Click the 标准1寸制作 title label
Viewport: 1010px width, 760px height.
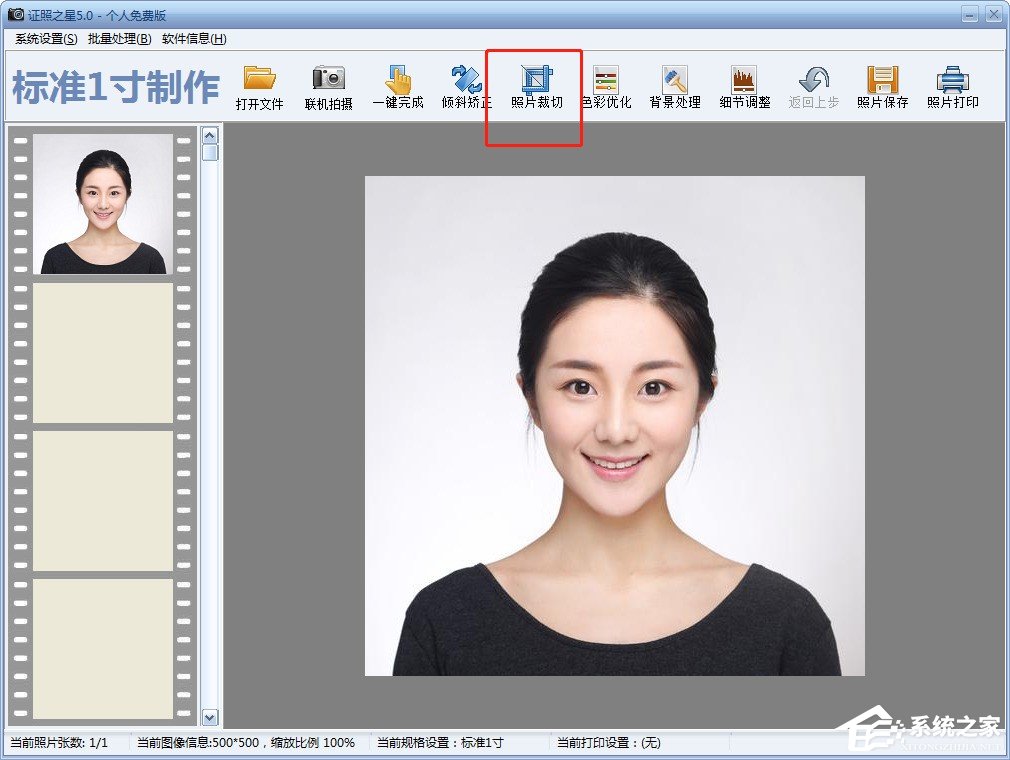coord(116,88)
